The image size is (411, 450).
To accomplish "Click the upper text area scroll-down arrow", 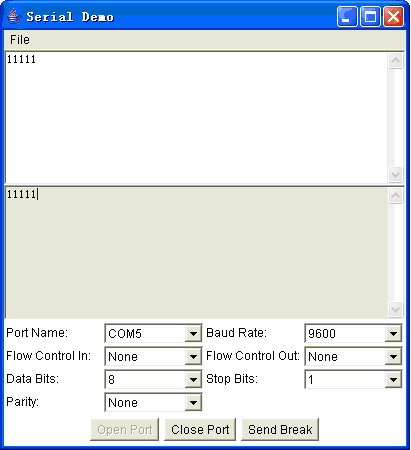I will tap(395, 174).
